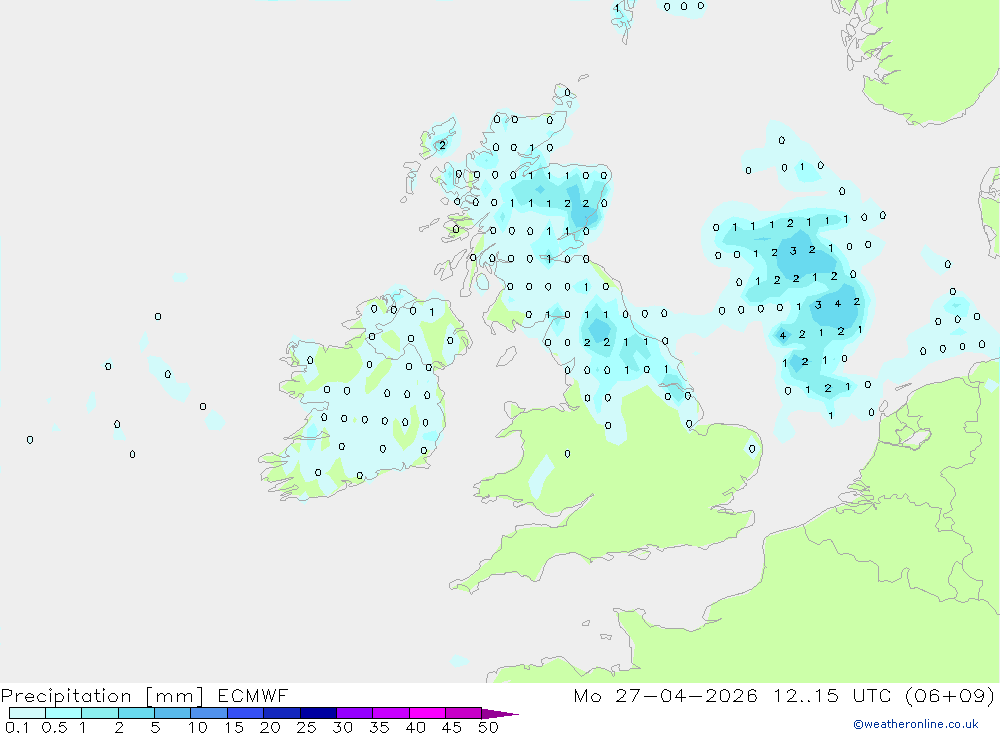Viewport: 1000px width, 733px height.
Task: Click the '(06+09)' forecast offset text
Action: click(x=950, y=696)
